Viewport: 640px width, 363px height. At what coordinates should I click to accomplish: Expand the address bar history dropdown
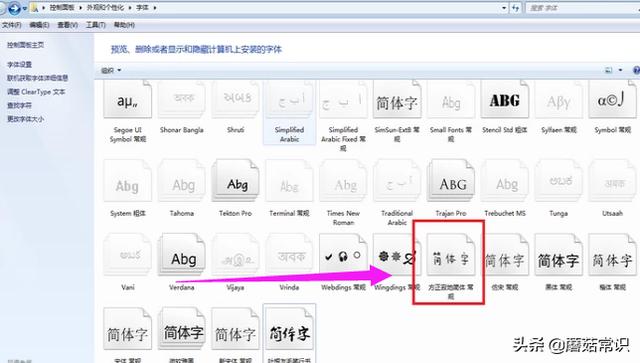click(x=504, y=8)
